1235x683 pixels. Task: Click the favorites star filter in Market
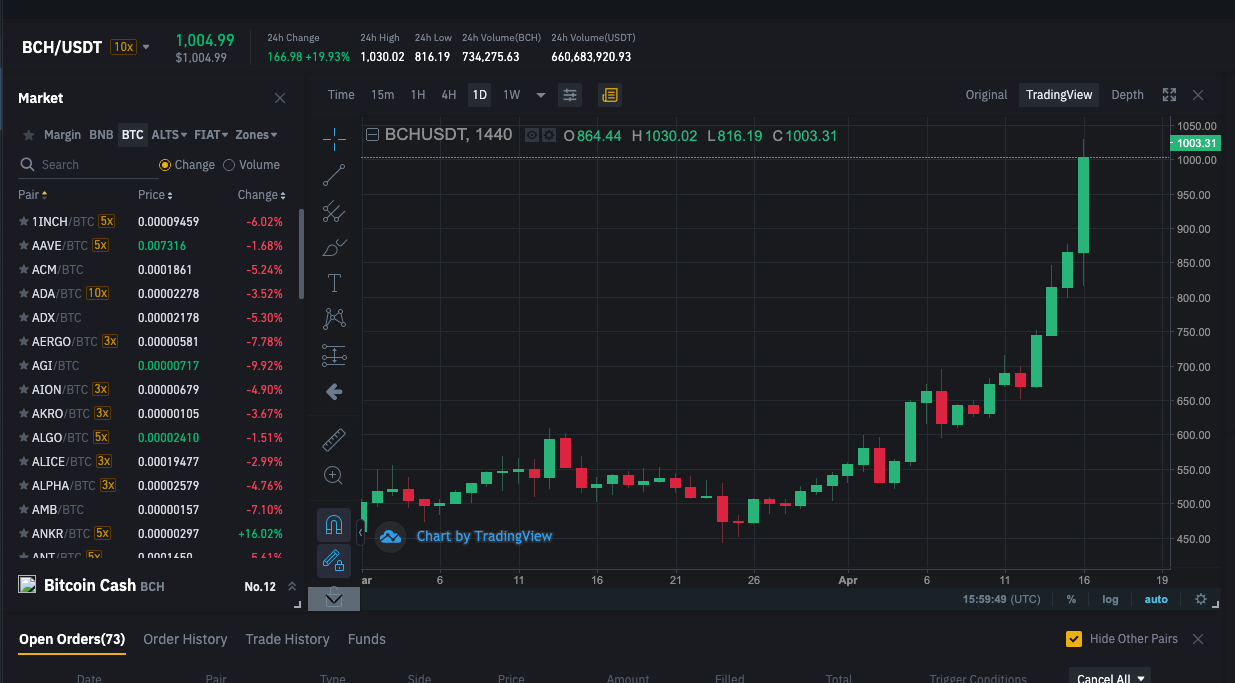tap(29, 135)
